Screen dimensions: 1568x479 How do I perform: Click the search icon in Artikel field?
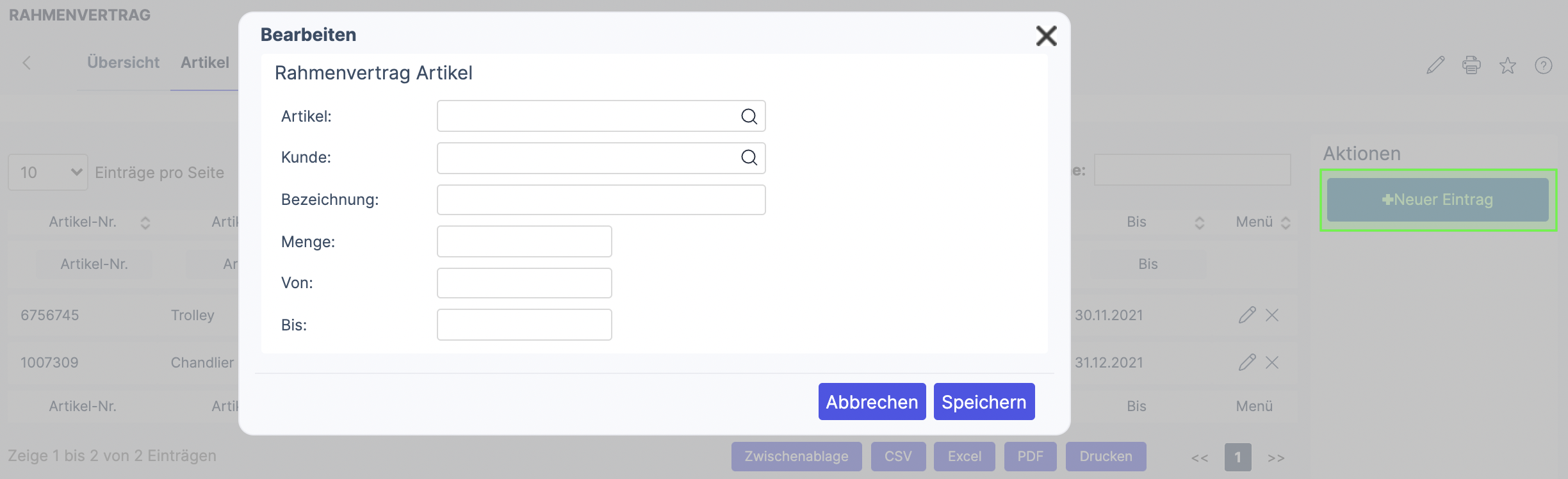point(749,117)
